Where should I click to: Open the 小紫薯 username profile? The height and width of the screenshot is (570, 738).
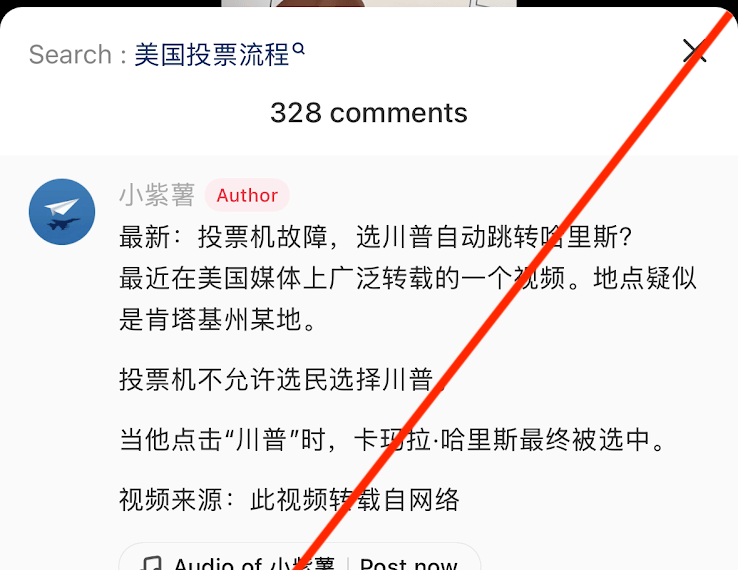pyautogui.click(x=157, y=195)
